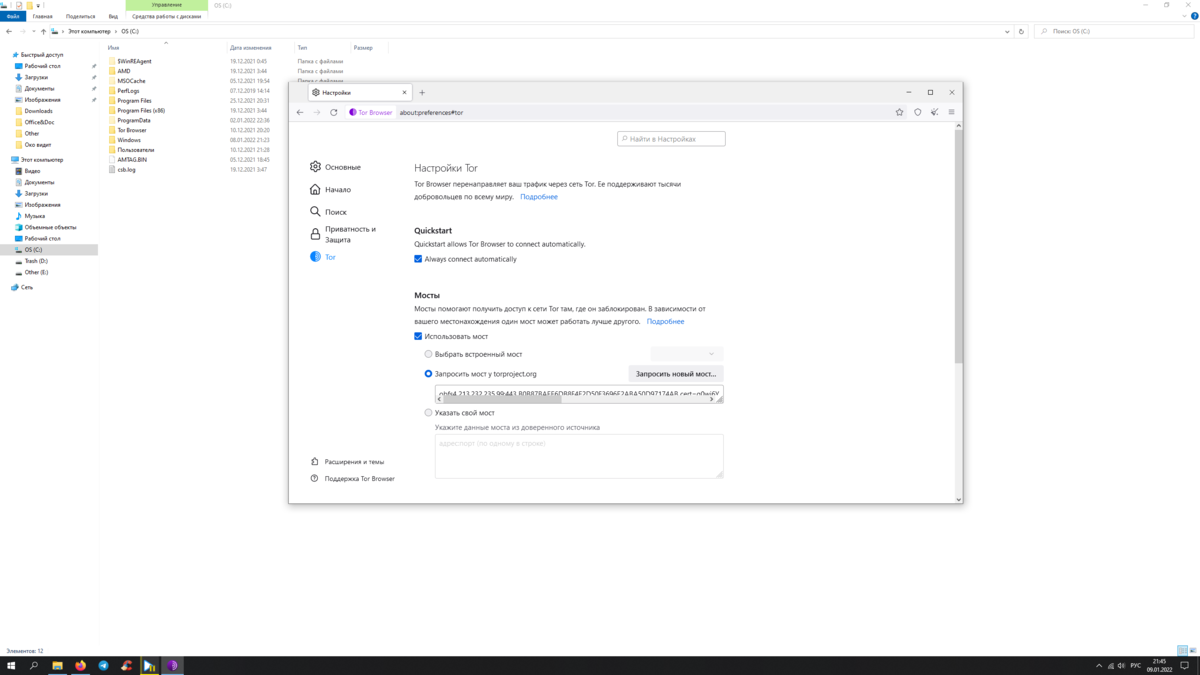This screenshot has height=675, width=1200.
Task: Sort Explorer files by Имя column
Action: click(114, 48)
